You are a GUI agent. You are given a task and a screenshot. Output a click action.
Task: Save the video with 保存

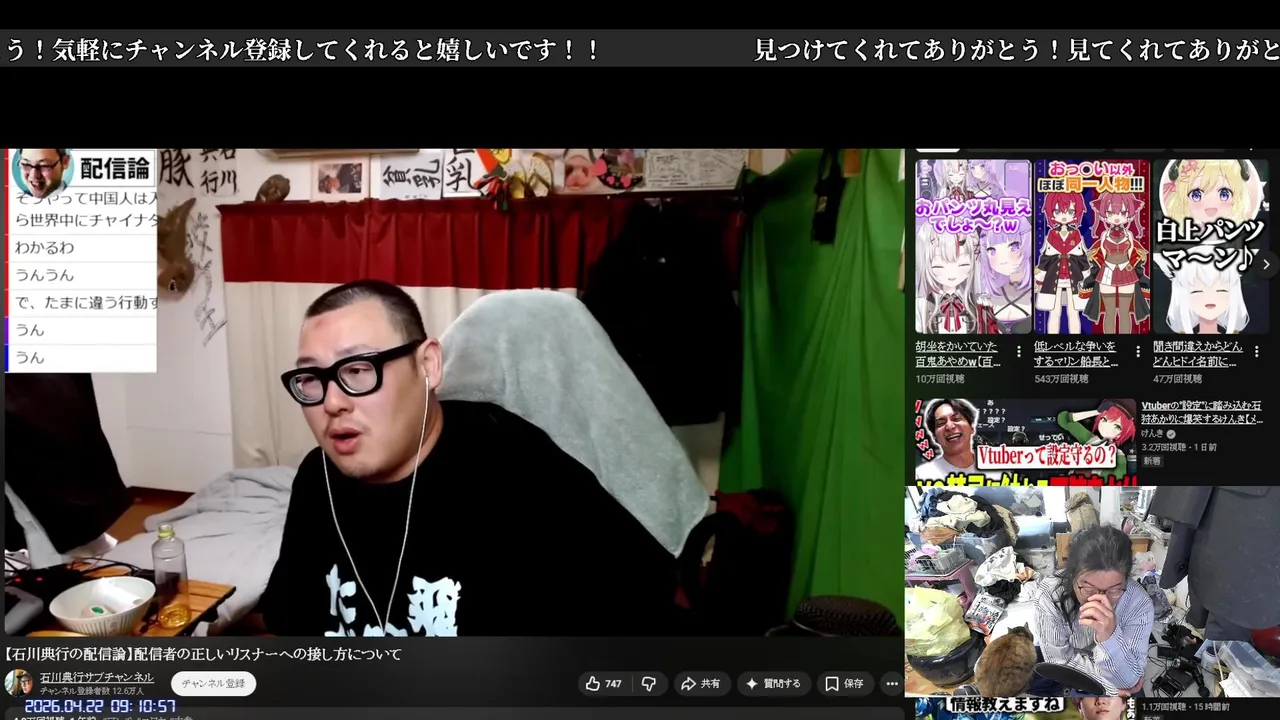[x=844, y=684]
